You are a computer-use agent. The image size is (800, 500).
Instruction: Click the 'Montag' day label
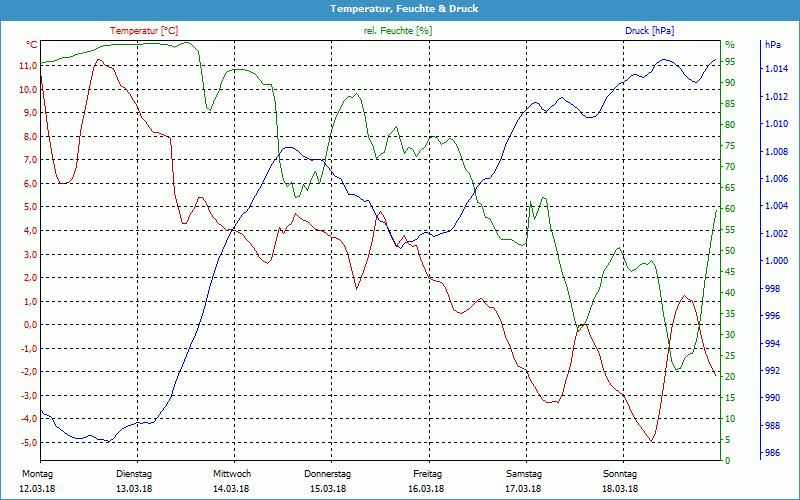(37, 474)
